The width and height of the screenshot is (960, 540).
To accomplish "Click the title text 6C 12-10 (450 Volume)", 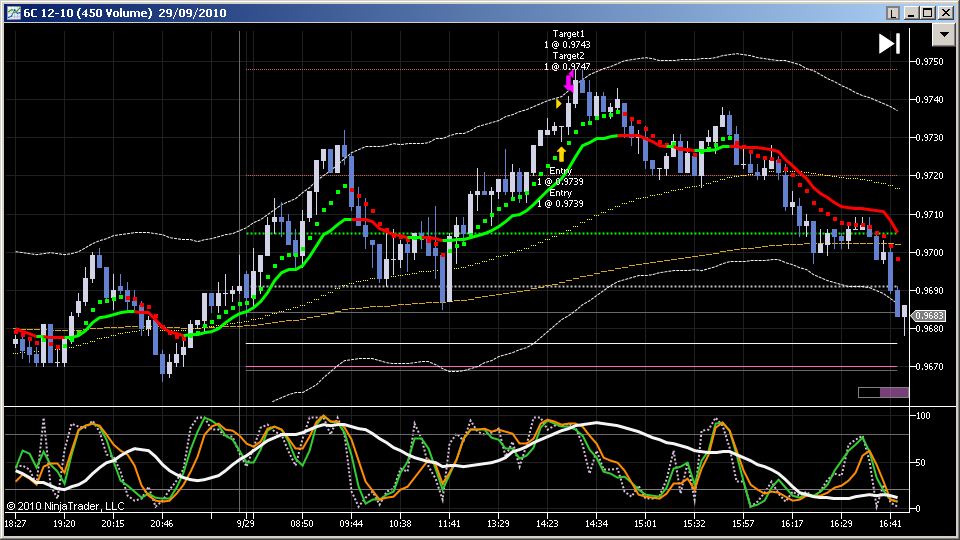I will pyautogui.click(x=88, y=13).
